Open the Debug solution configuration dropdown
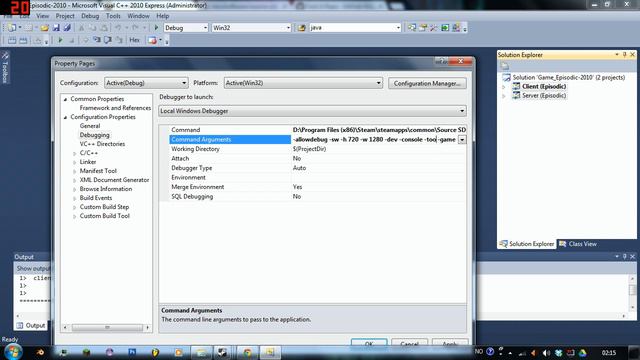This screenshot has height=360, width=640. (x=186, y=28)
